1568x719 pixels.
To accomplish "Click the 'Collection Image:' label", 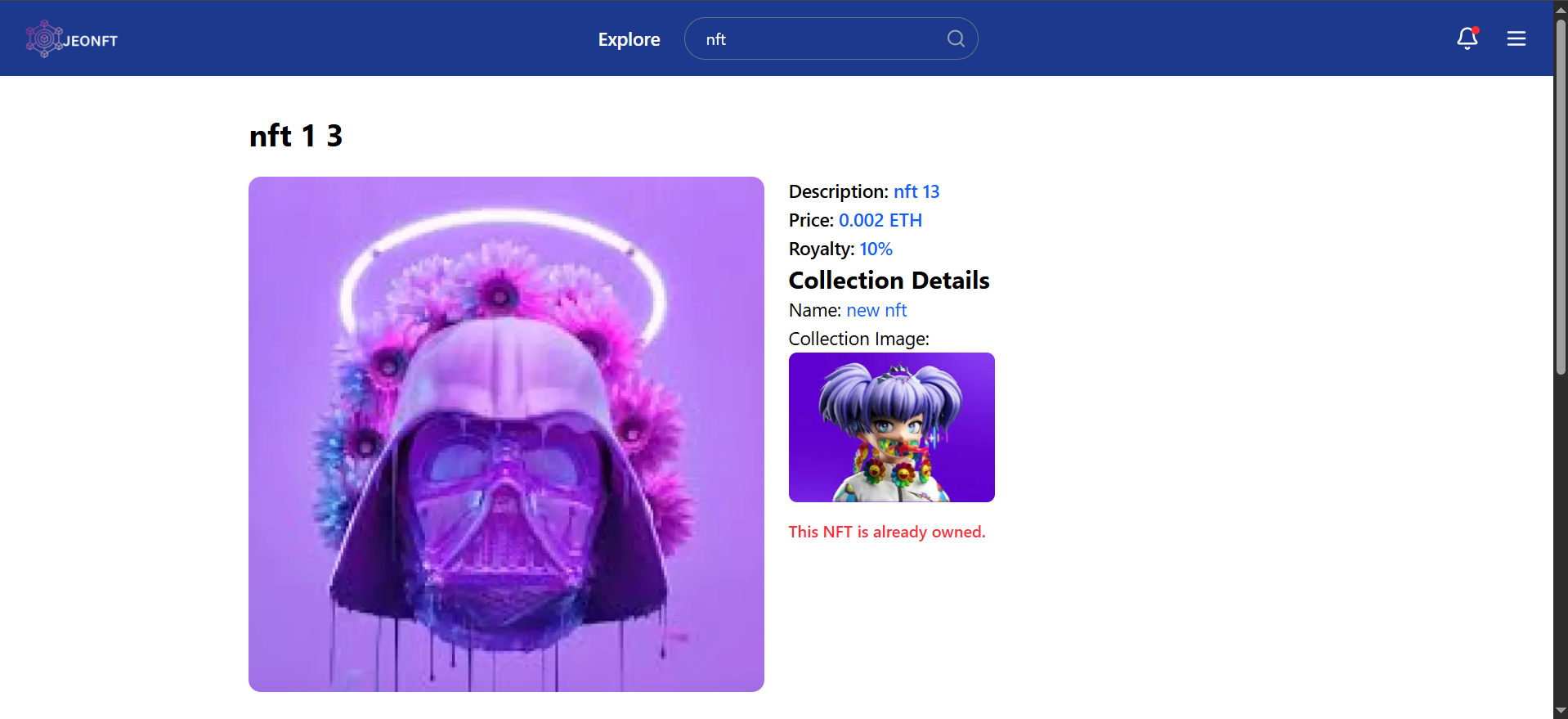I will [x=859, y=339].
